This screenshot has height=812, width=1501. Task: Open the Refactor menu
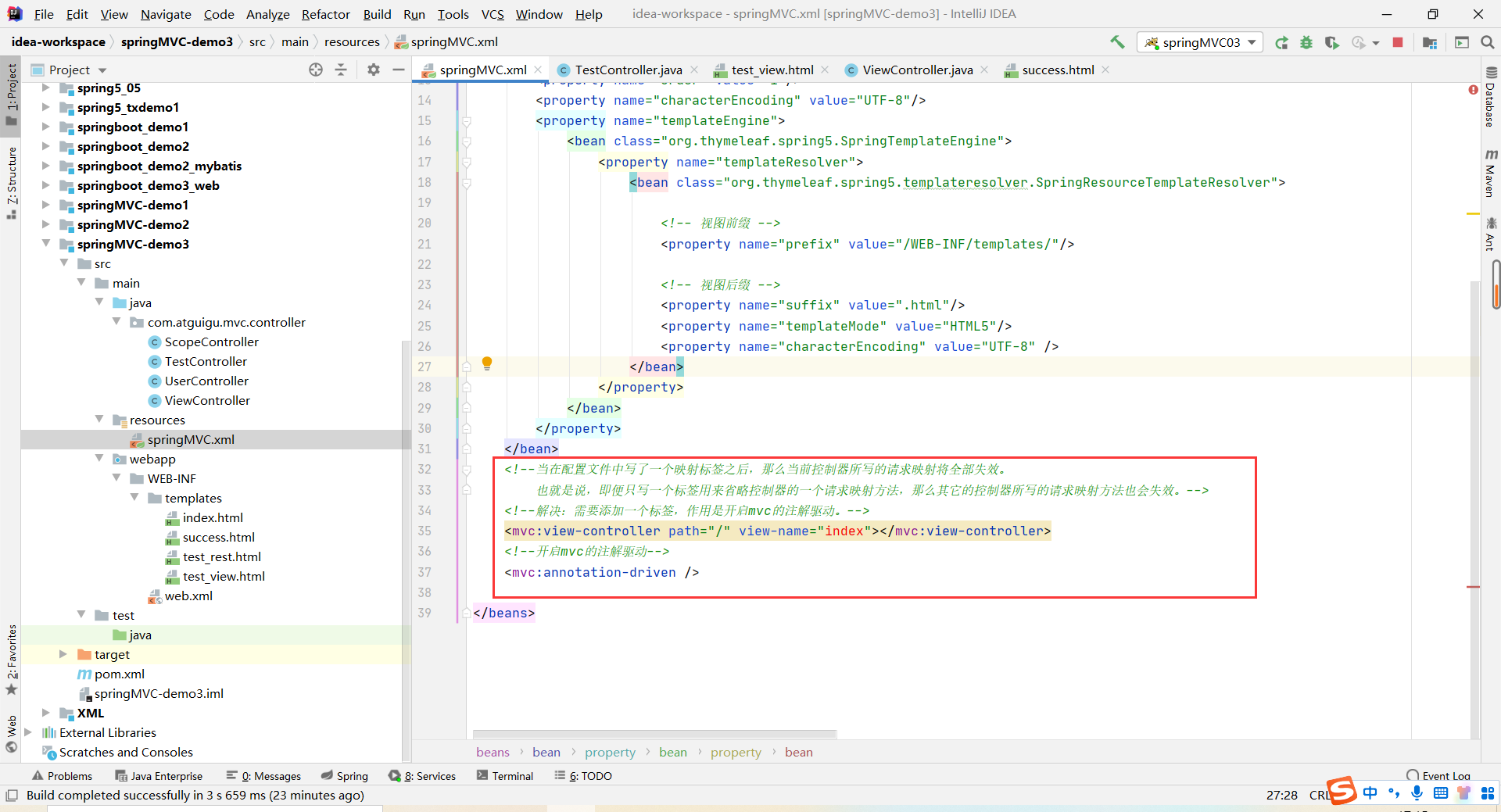point(325,14)
